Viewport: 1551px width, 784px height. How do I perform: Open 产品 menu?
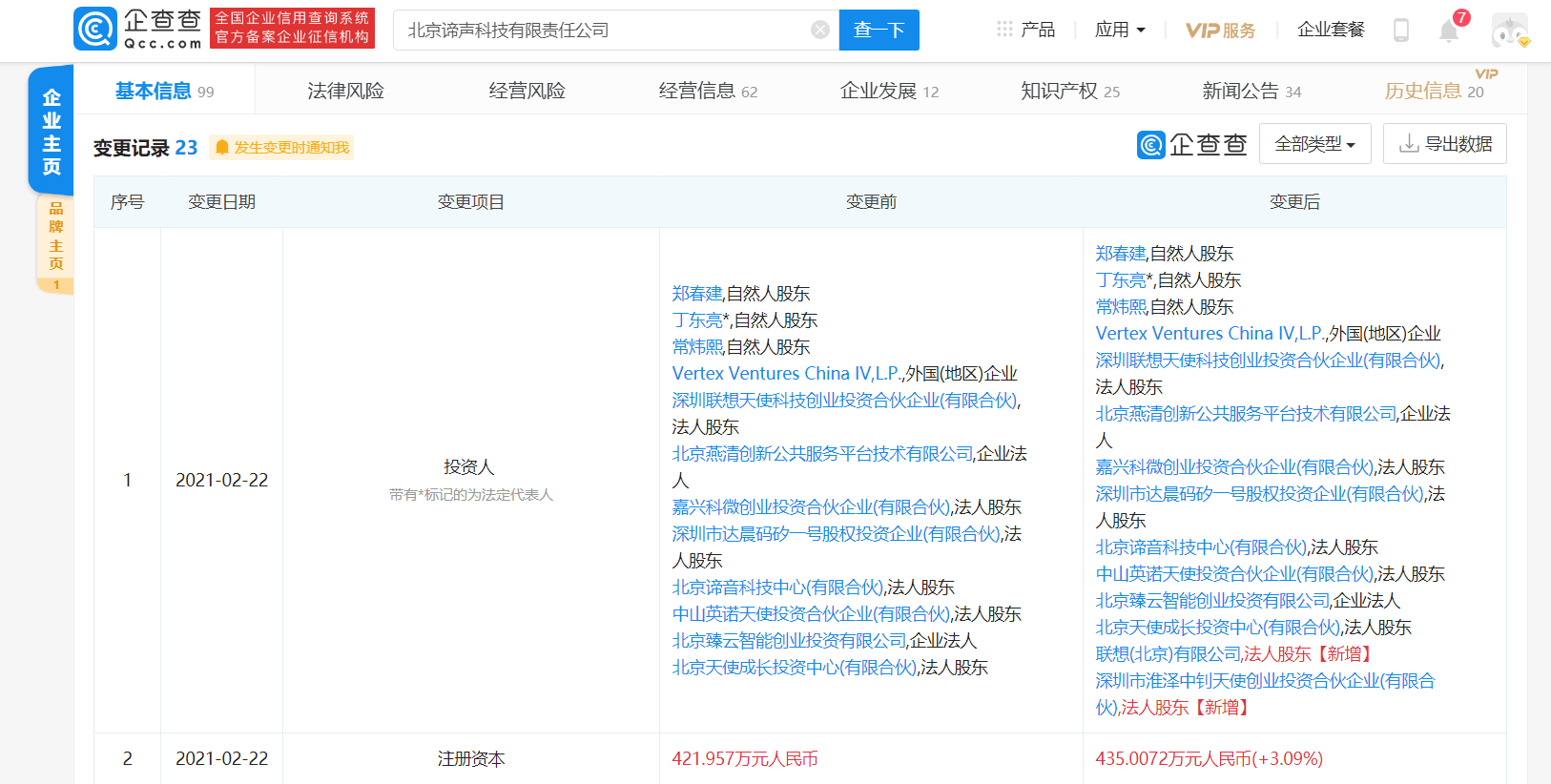click(1038, 30)
